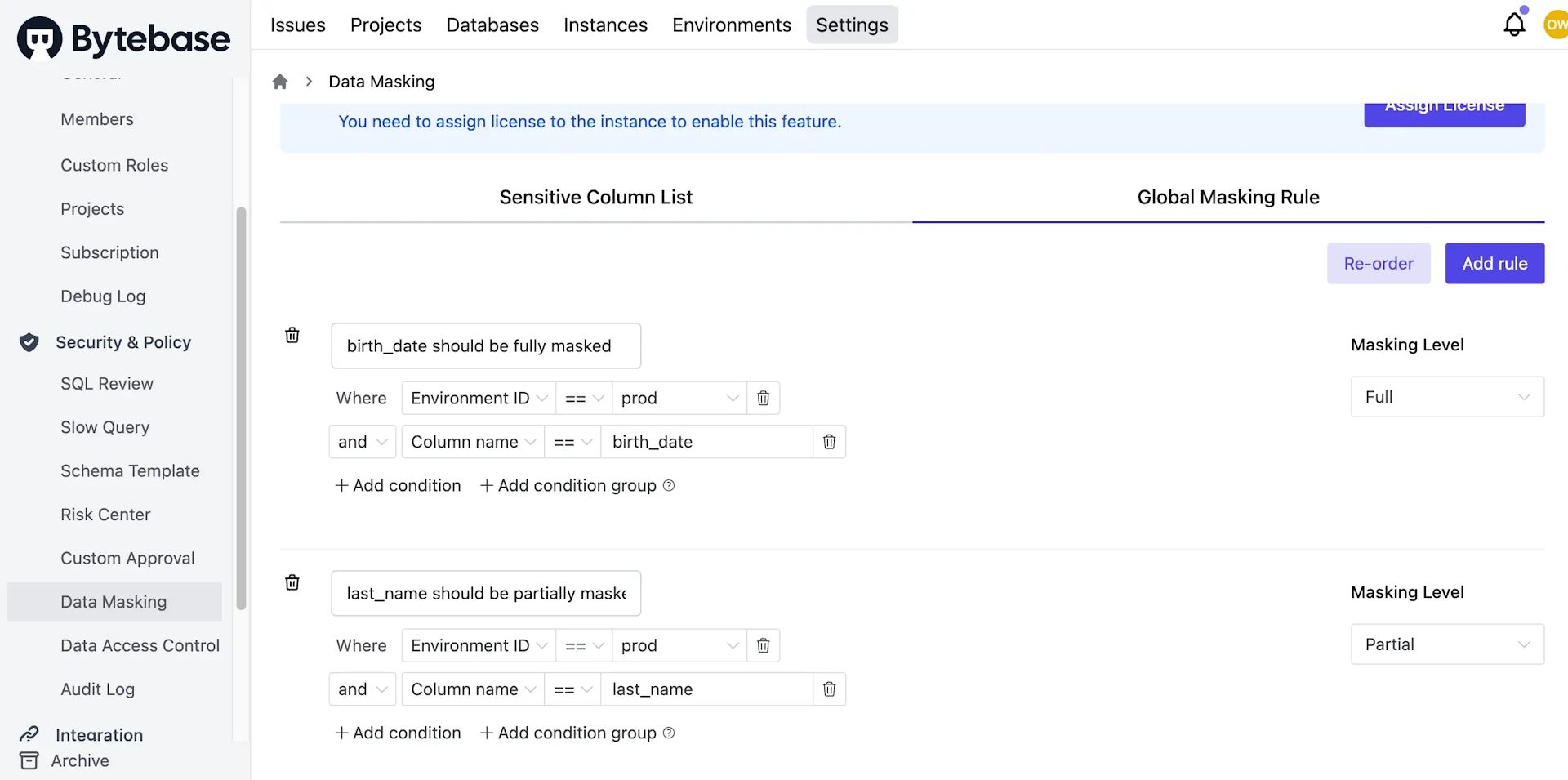This screenshot has width=1568, height=780.
Task: Click the Security & Policy shield icon
Action: coord(29,342)
